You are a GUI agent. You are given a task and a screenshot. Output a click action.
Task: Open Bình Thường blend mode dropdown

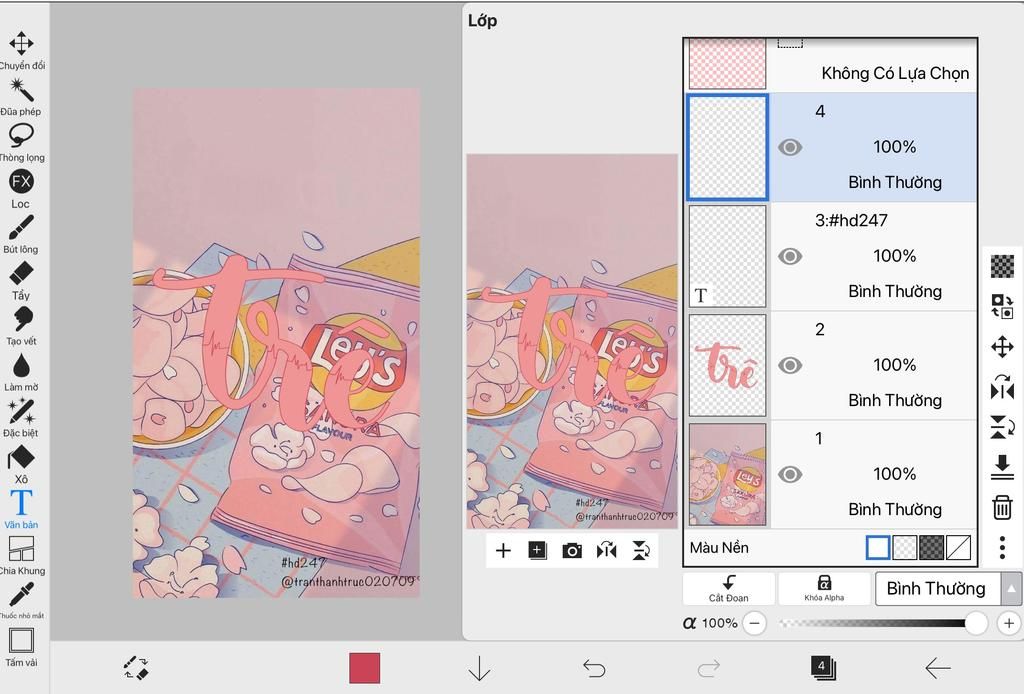point(936,589)
